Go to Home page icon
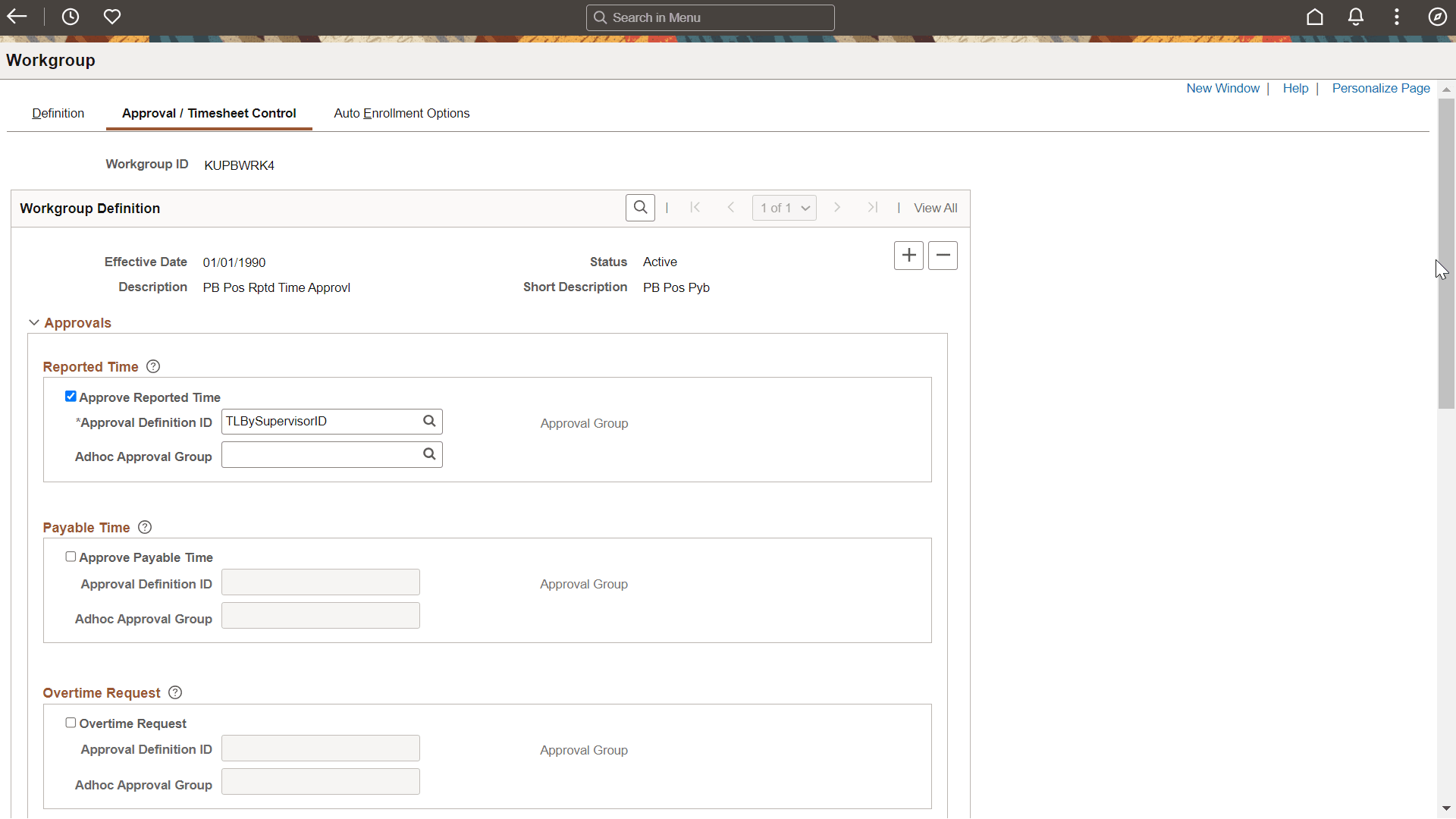Viewport: 1456px width, 819px height. [1314, 17]
